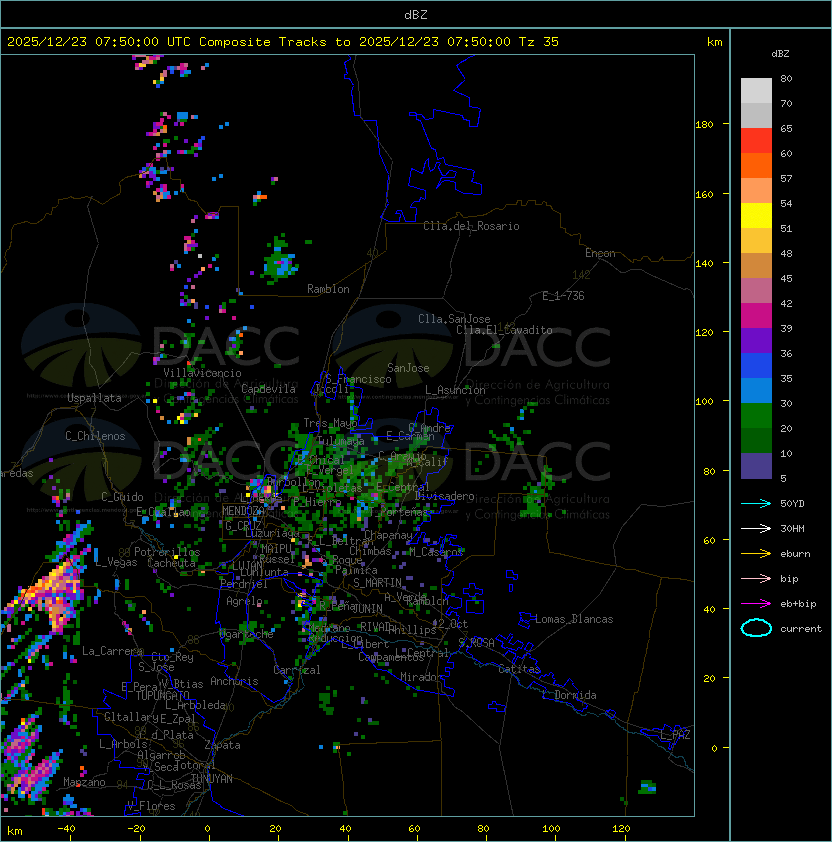Click the white 30HM arrow legend icon
The height and width of the screenshot is (842, 832).
(756, 528)
